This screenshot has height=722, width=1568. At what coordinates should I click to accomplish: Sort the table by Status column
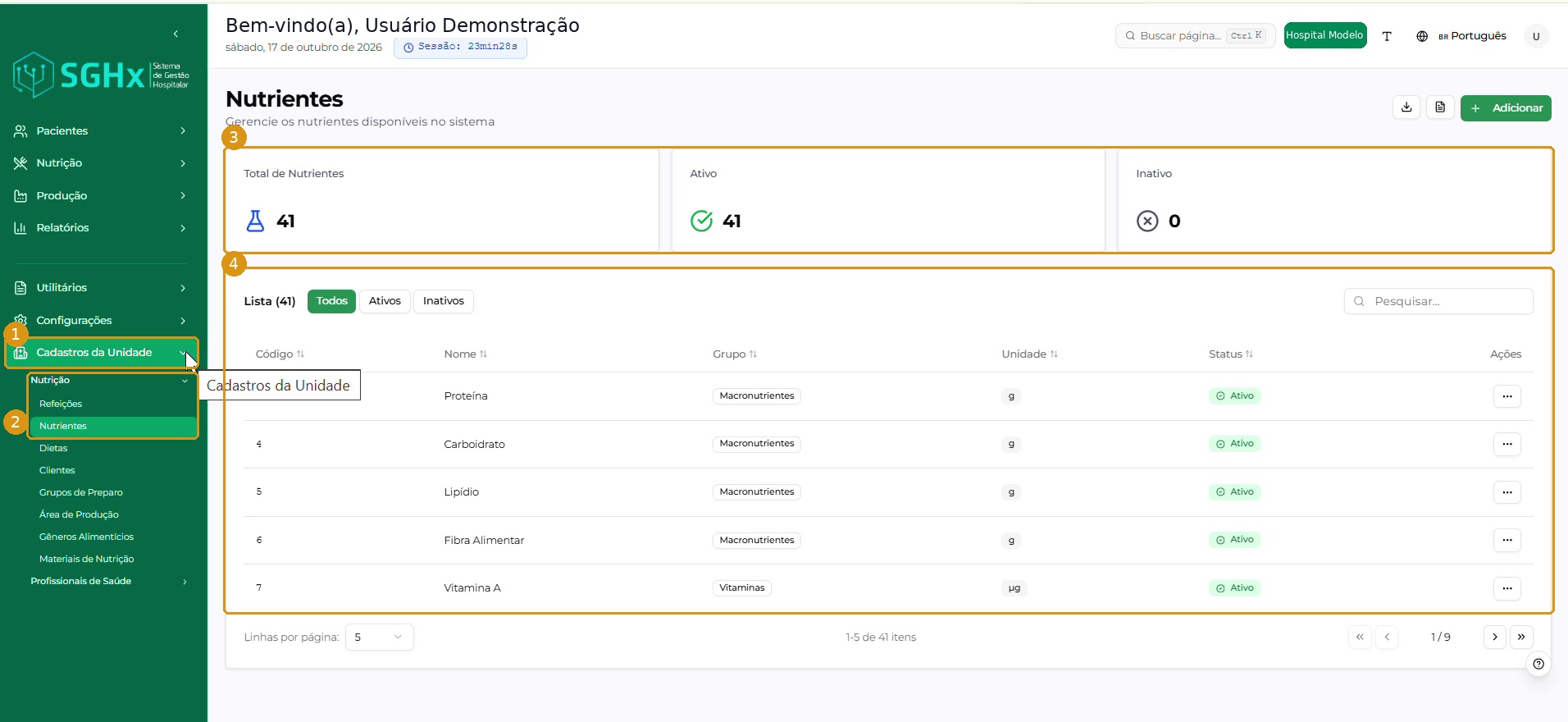point(1231,354)
